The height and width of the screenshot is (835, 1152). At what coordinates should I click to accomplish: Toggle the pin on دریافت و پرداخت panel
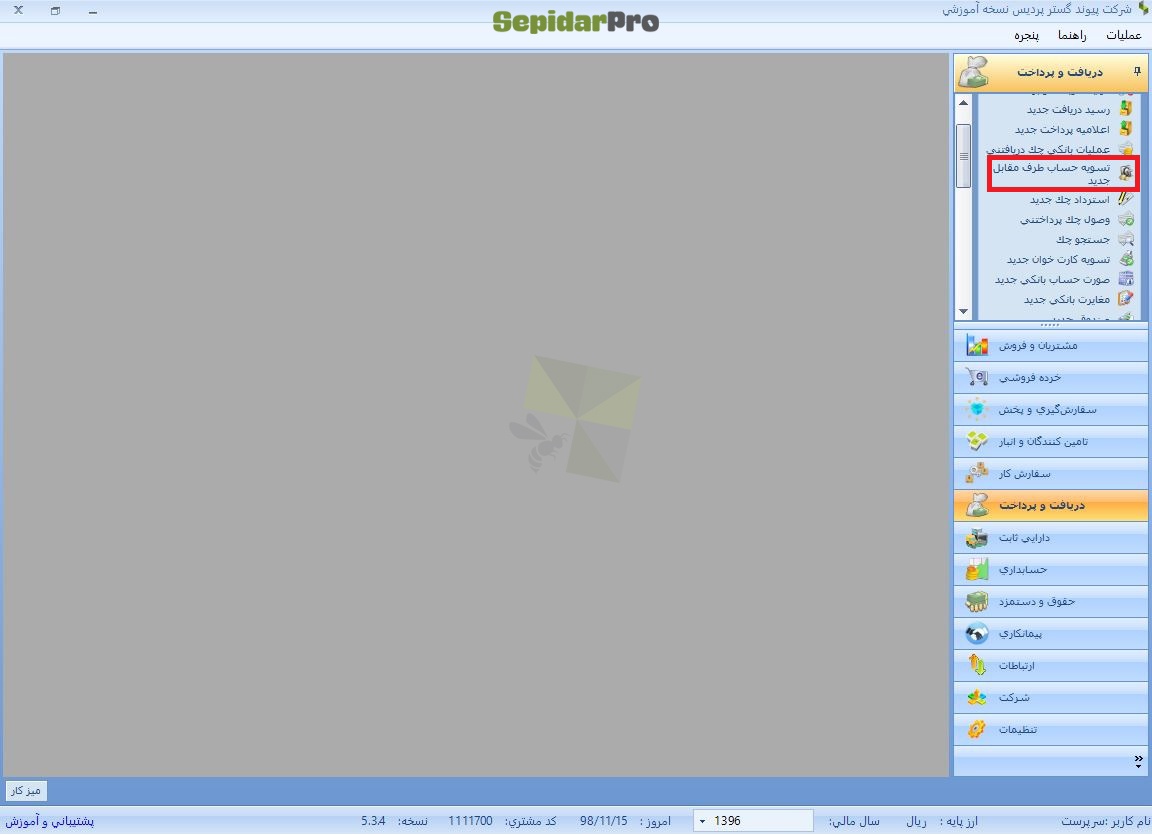pos(1137,71)
